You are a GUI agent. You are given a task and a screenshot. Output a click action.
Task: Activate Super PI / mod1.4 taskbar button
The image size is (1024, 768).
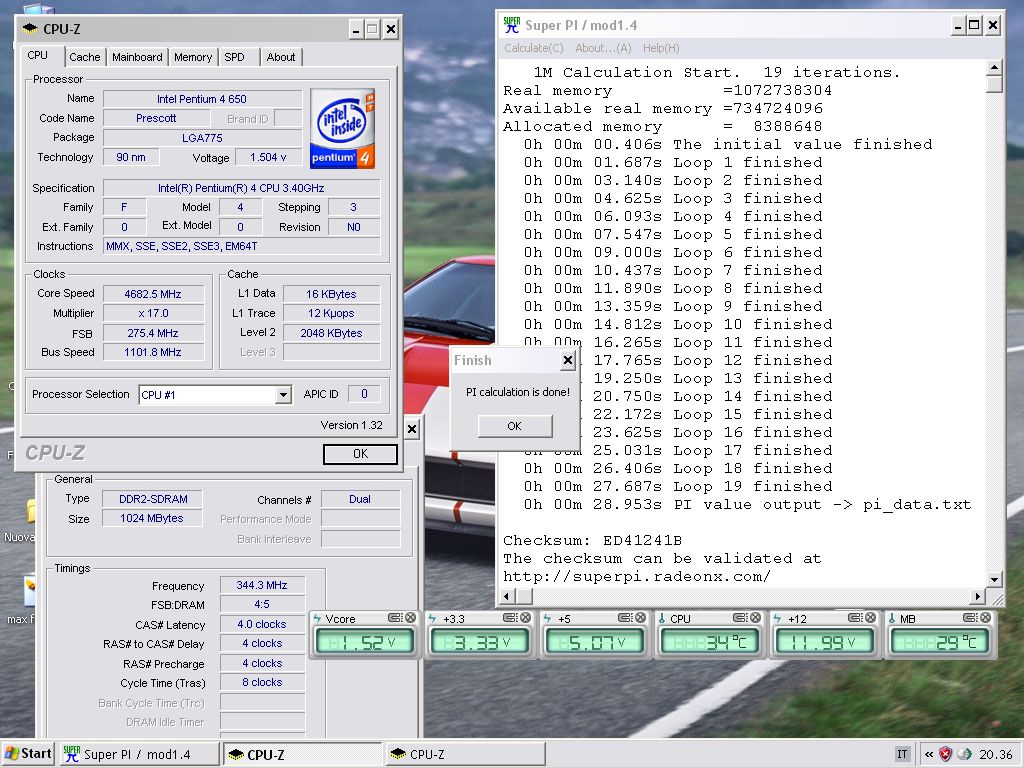coord(139,754)
